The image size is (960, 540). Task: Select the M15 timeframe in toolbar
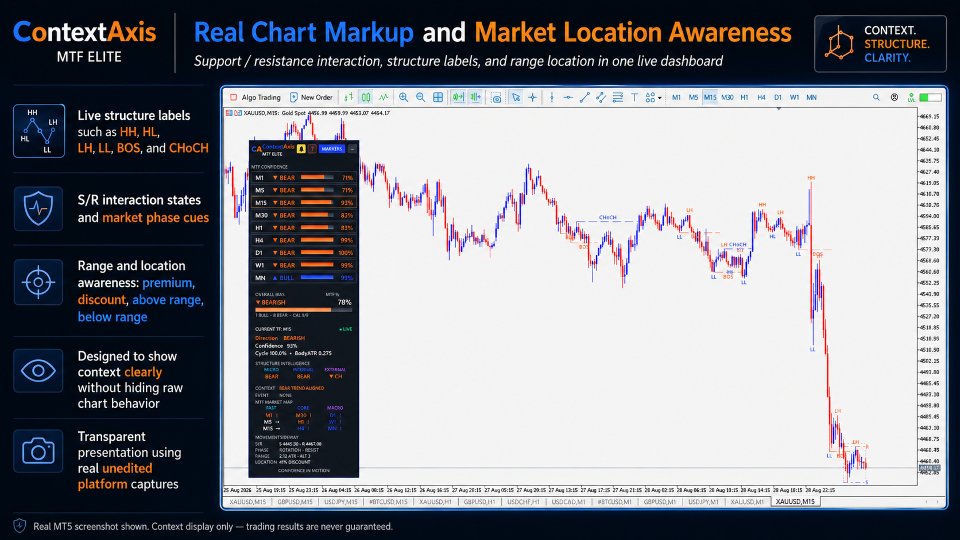click(x=710, y=97)
